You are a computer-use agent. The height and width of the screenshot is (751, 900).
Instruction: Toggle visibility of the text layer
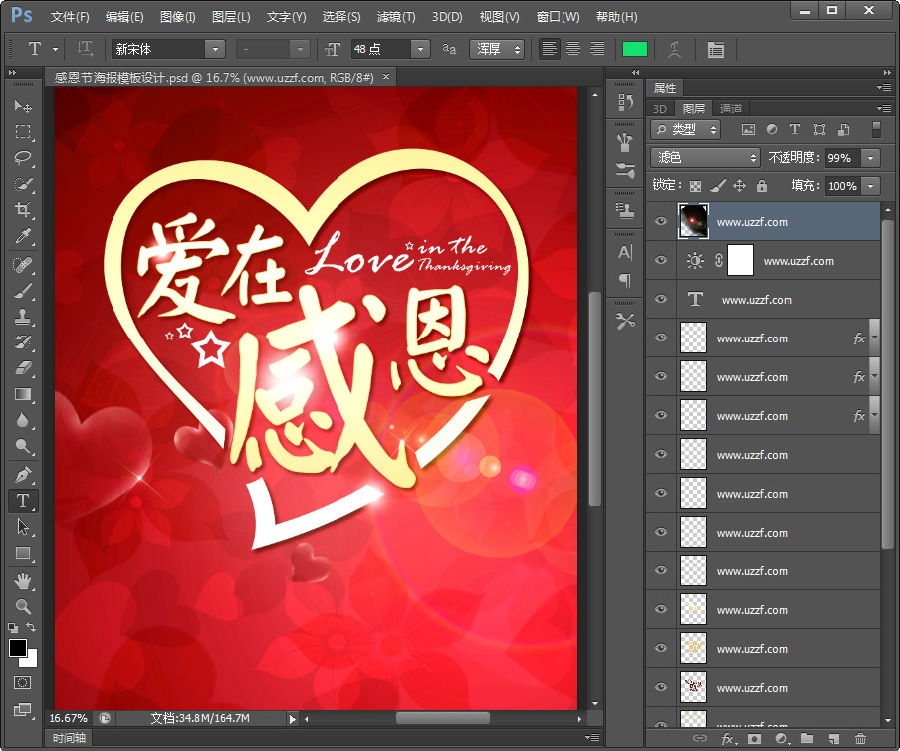pos(660,300)
